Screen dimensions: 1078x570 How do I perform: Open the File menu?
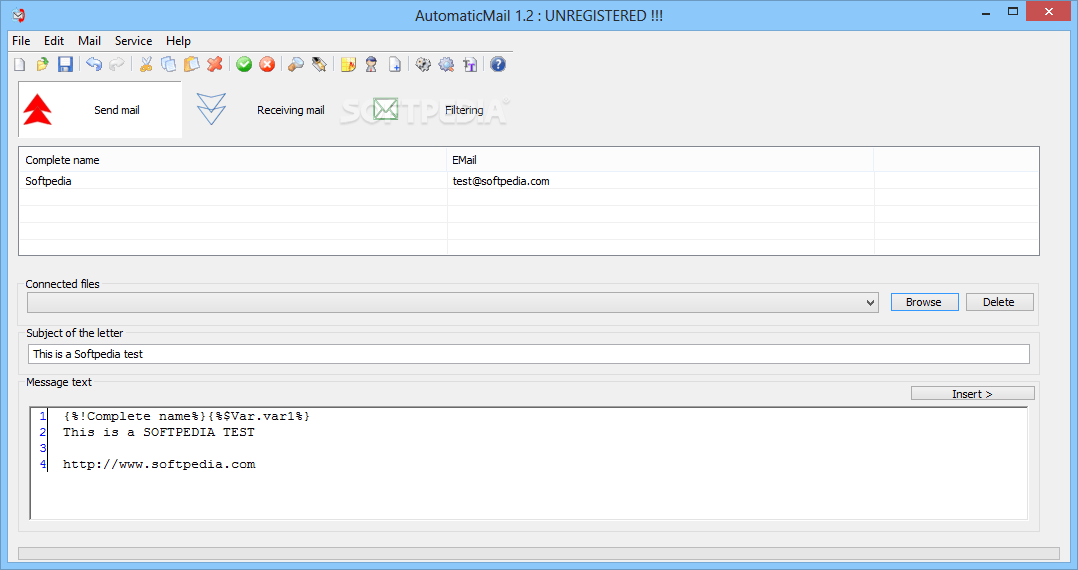(21, 41)
